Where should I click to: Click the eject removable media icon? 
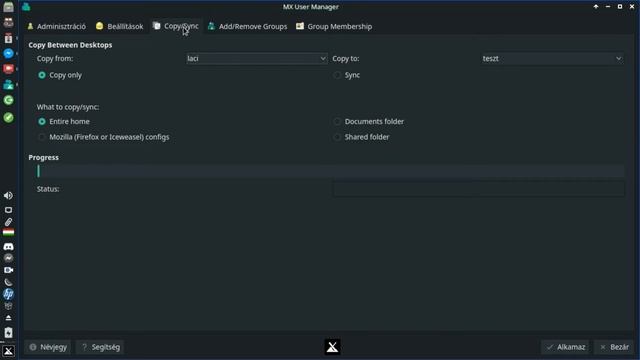(x=8, y=318)
